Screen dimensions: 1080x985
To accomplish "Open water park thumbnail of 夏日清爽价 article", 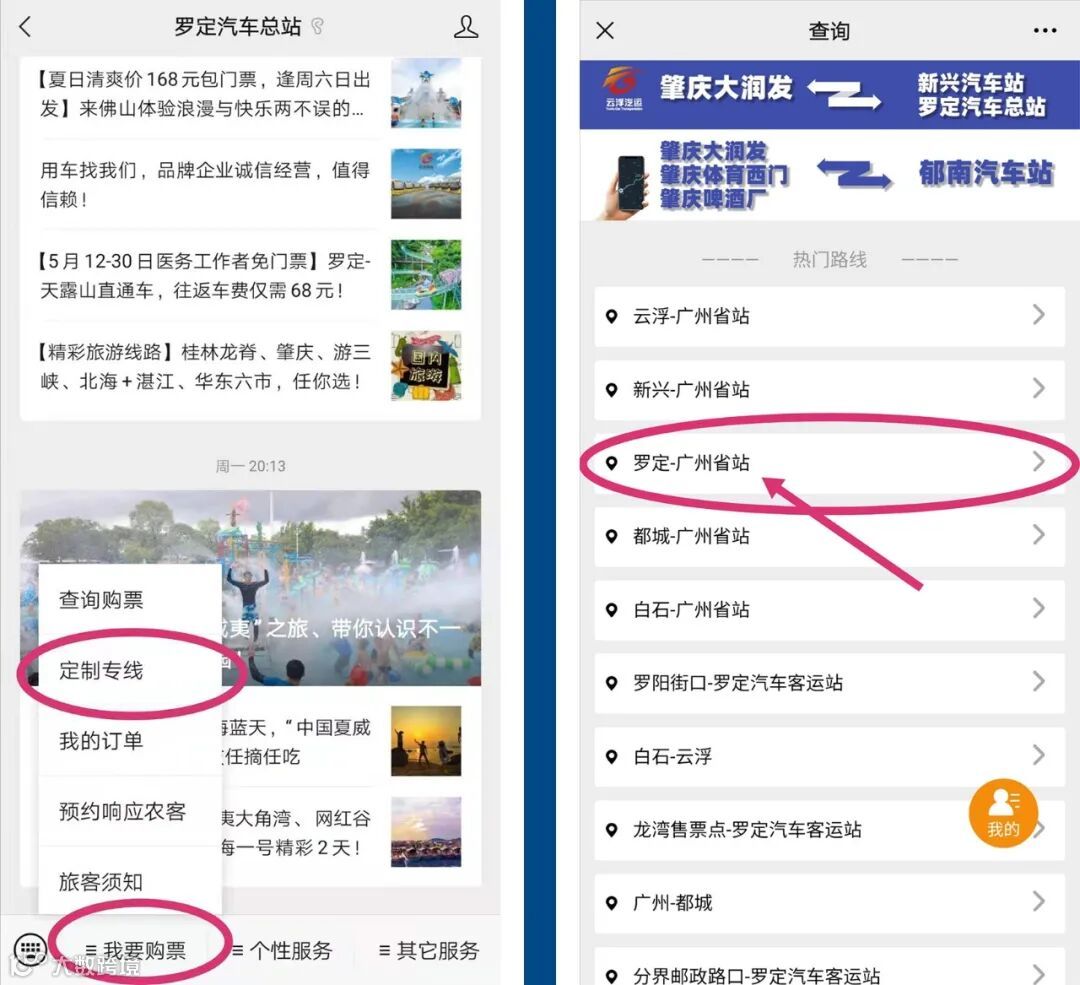I will (x=426, y=93).
